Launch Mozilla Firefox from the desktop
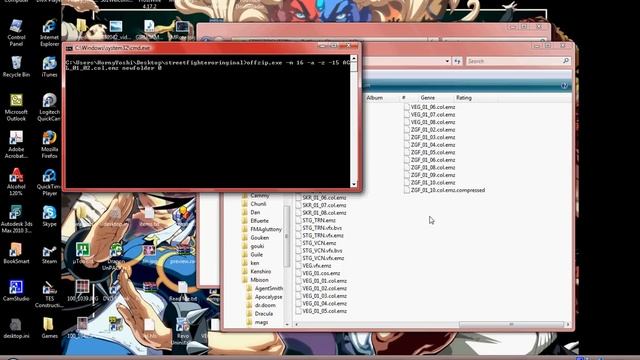 tap(49, 145)
